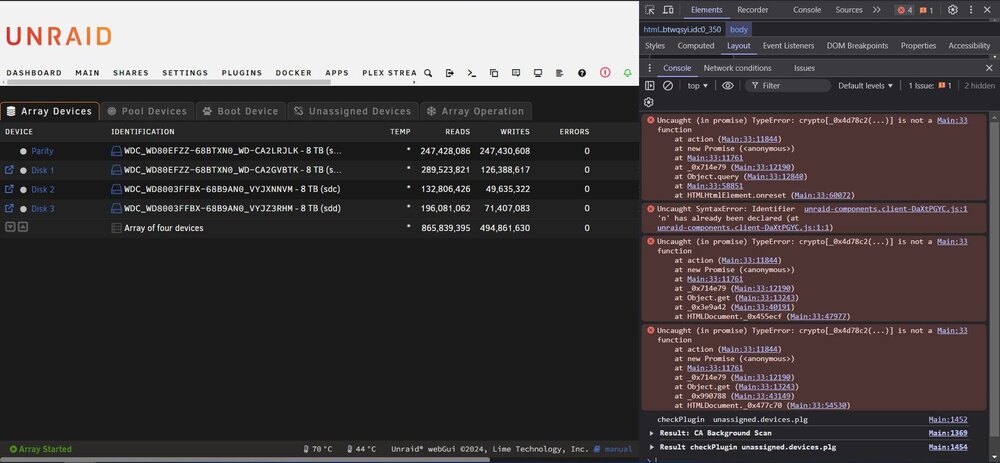The height and width of the screenshot is (463, 1000).
Task: Click the drive icon beside WD-CA2GVBTK
Action: 116,170
